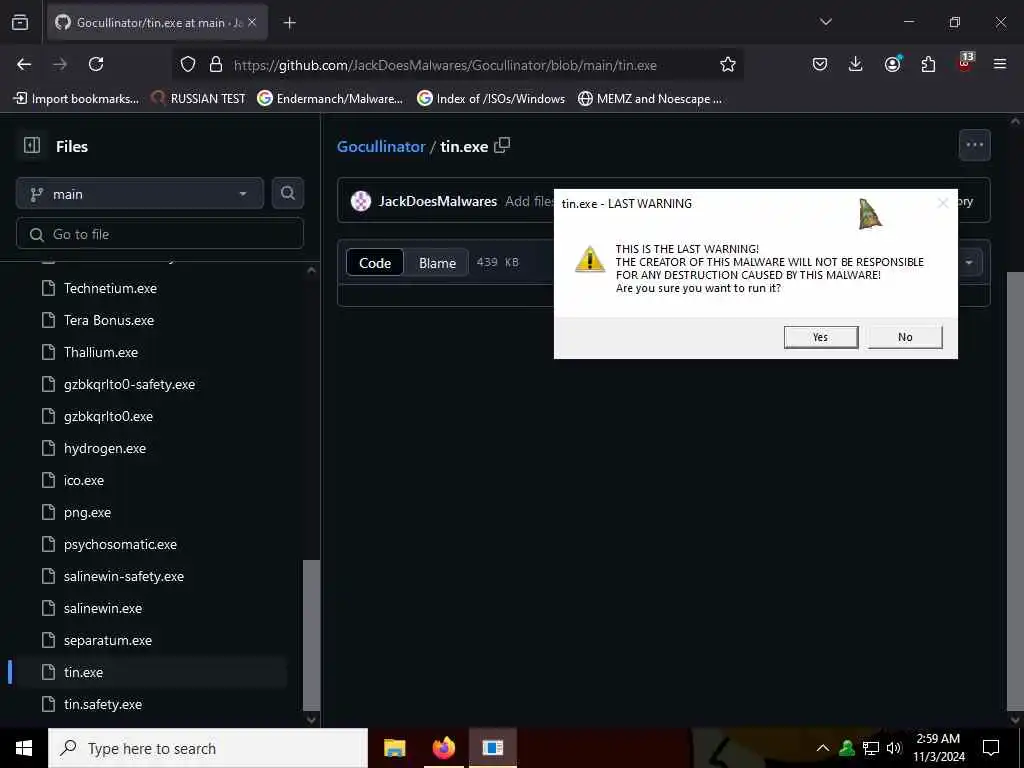Click the page vertical scrollbar thumb
Image resolution: width=1024 pixels, height=768 pixels.
[1015, 490]
